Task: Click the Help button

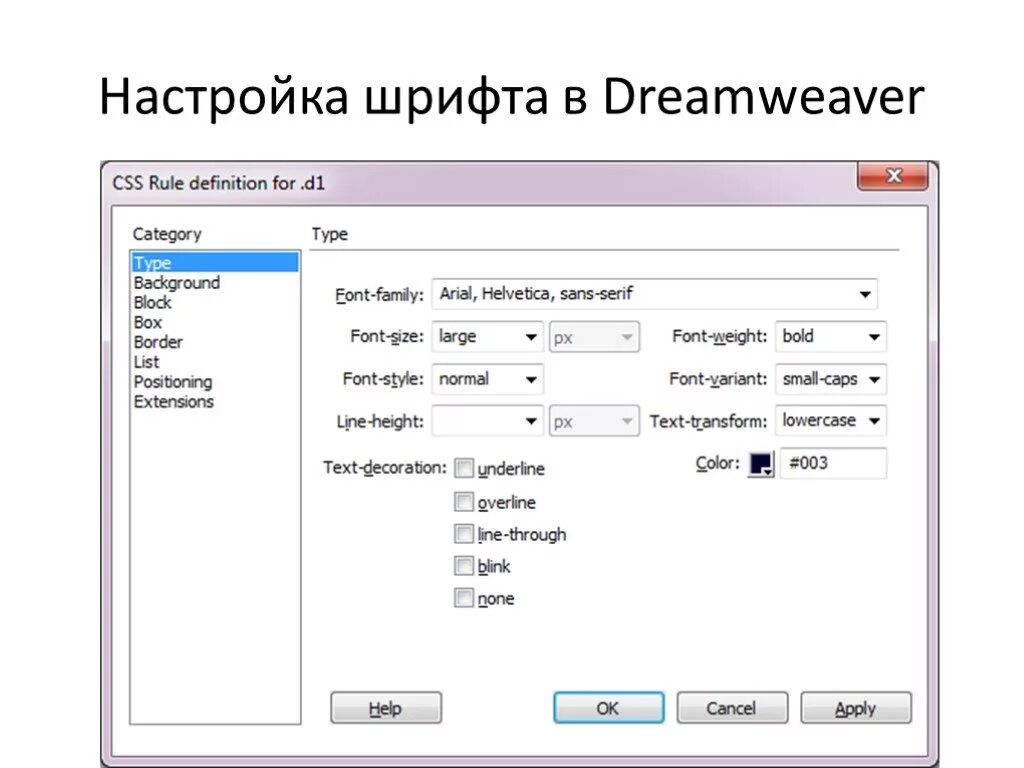Action: click(386, 708)
